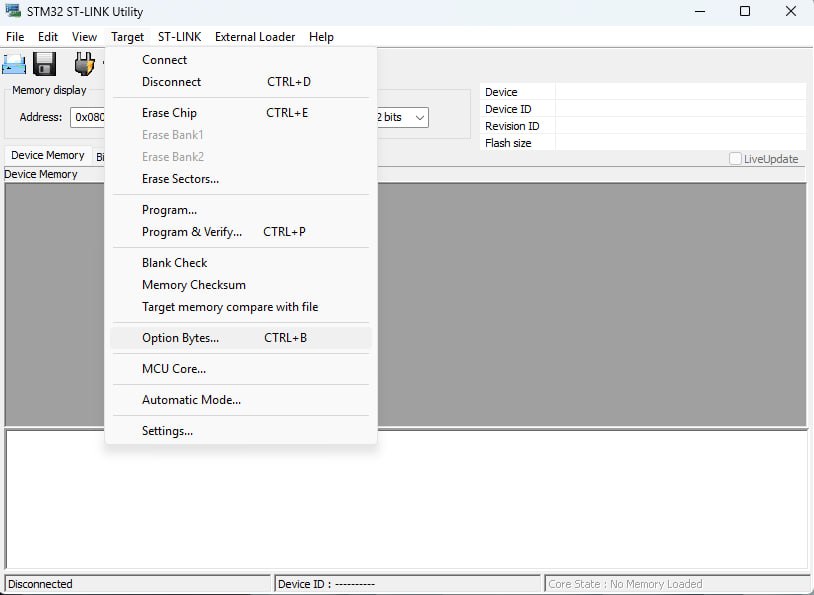The height and width of the screenshot is (595, 814).
Task: Choose Disconnect from the Target menu
Action: coord(241,82)
